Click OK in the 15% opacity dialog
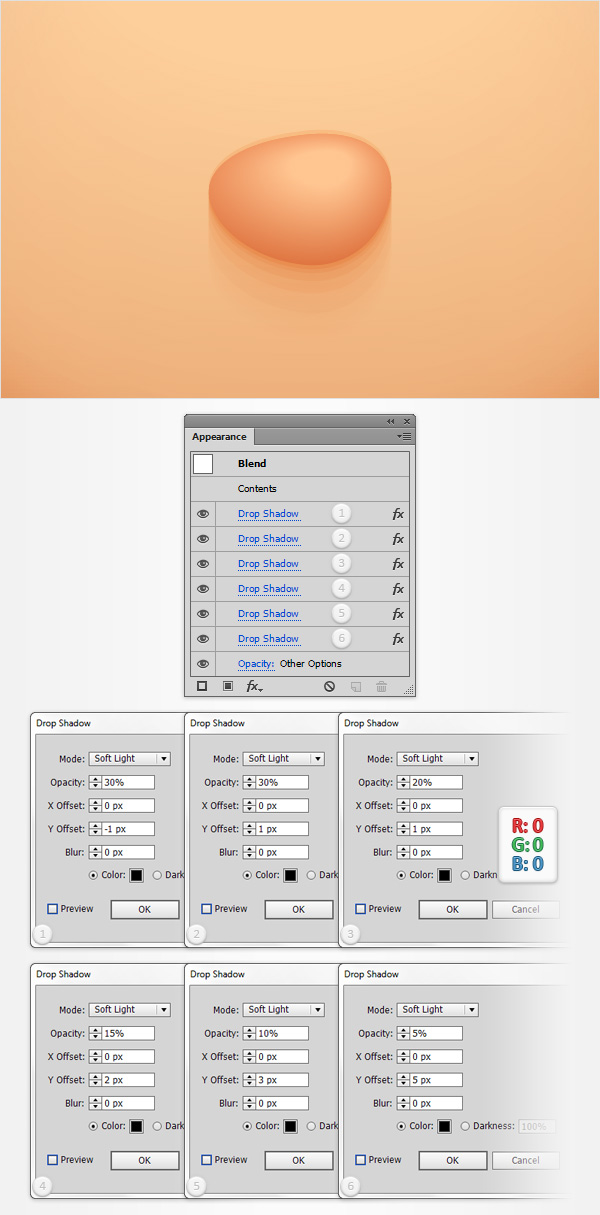Screen dimensions: 600x1215 coord(144,1161)
